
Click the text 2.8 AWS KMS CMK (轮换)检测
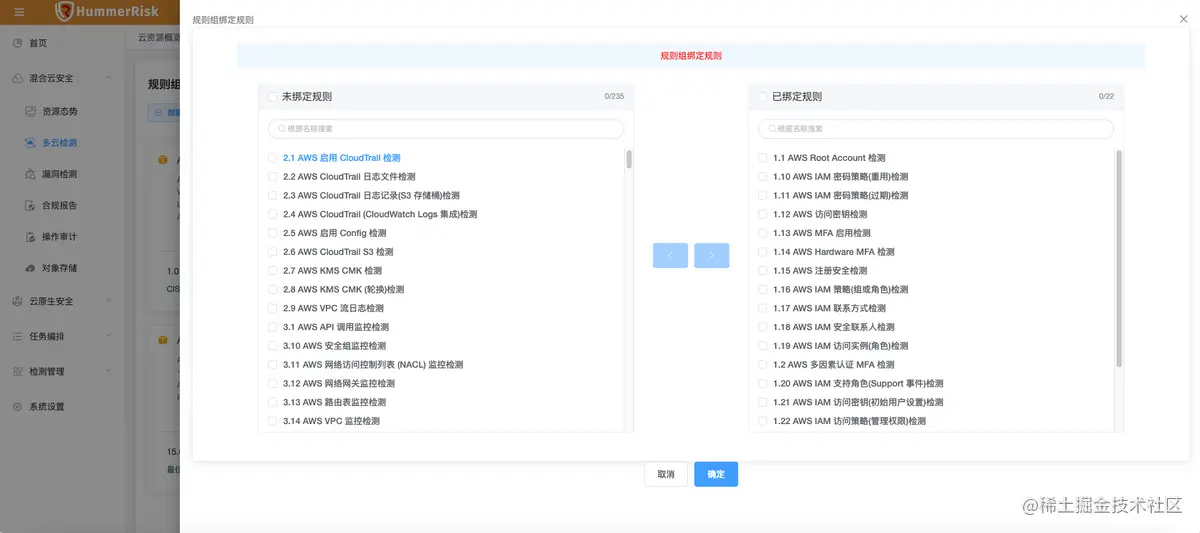coord(344,290)
